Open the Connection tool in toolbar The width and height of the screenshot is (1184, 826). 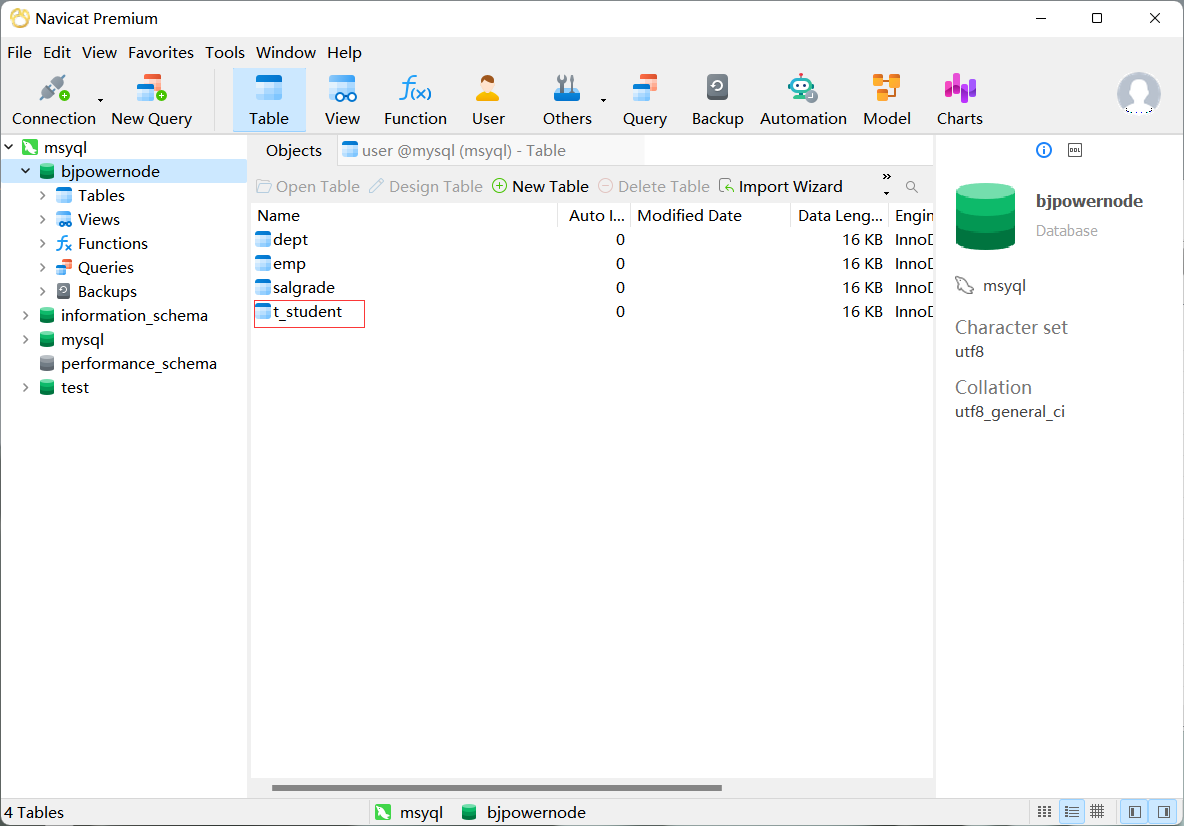pyautogui.click(x=53, y=100)
